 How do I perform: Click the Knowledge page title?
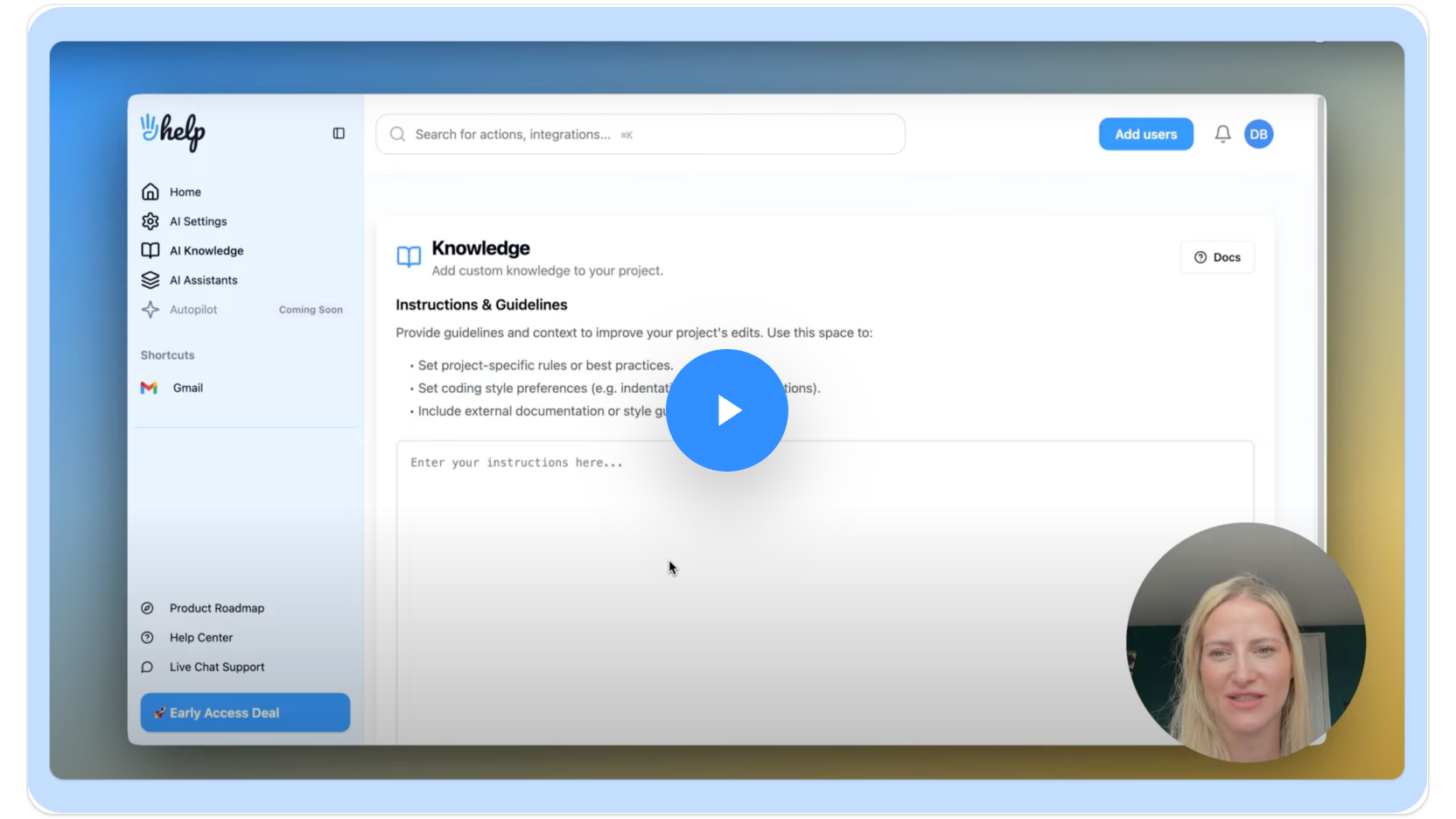(x=480, y=248)
